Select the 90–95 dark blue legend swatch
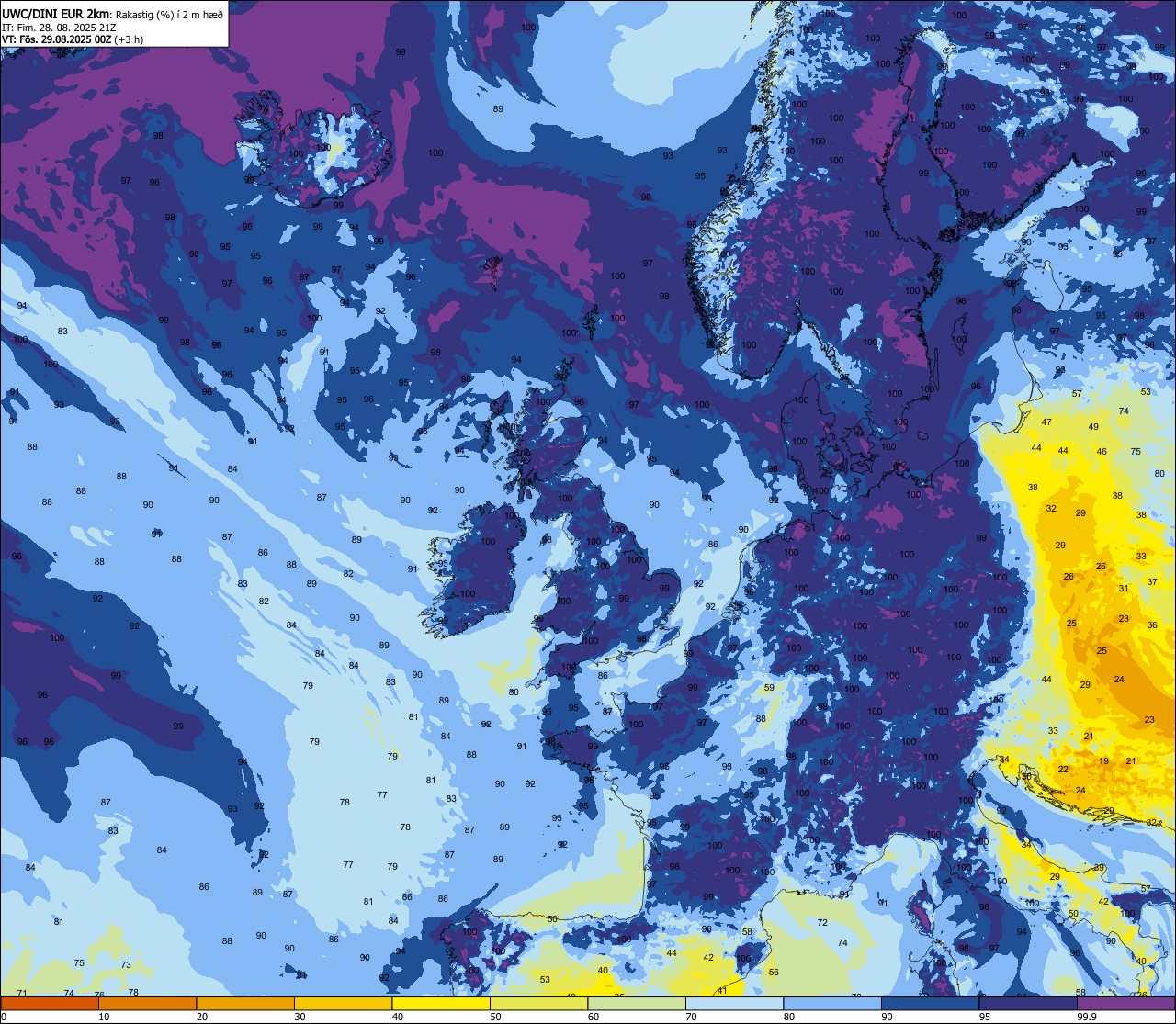1176x1024 pixels. click(x=930, y=1003)
